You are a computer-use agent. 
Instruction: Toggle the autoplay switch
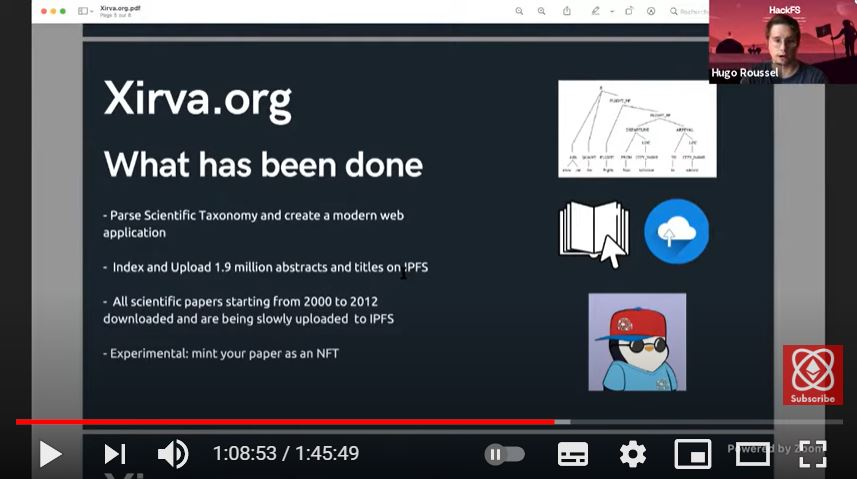point(504,454)
